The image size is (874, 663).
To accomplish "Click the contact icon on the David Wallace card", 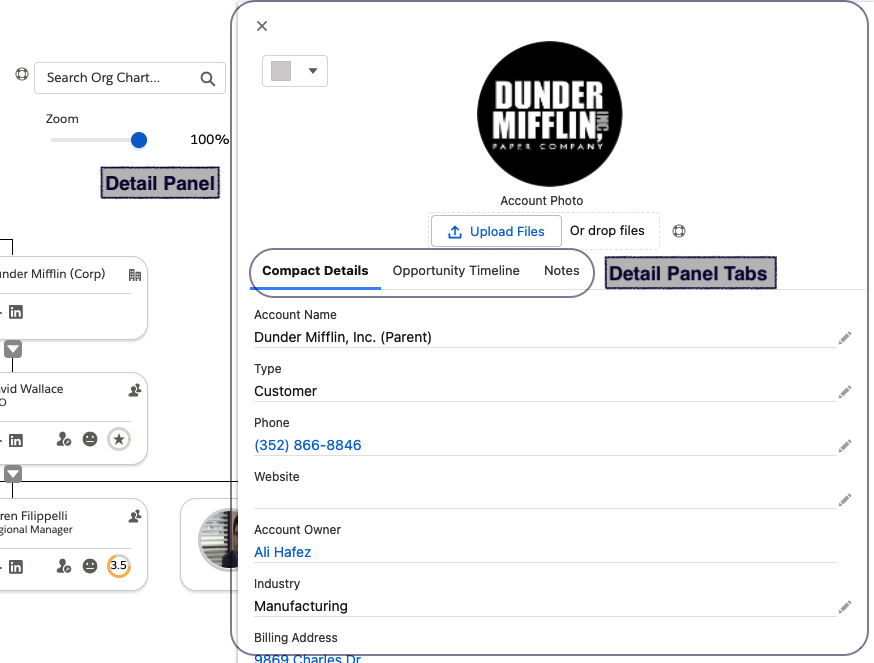I will pyautogui.click(x=135, y=390).
